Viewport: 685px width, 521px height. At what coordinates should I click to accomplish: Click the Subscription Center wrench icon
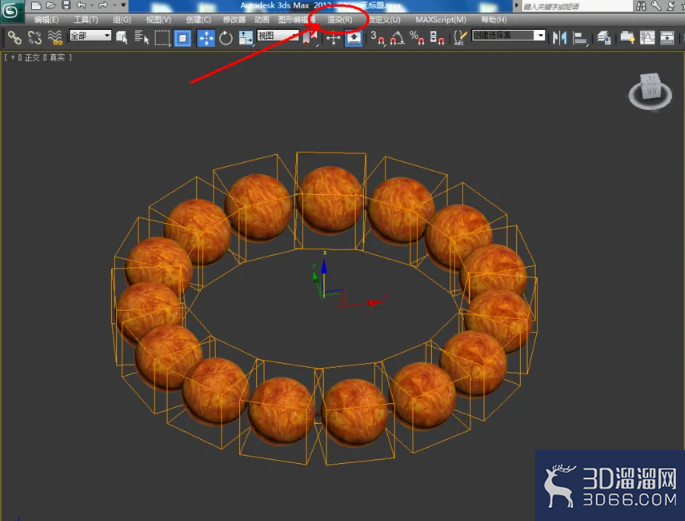click(x=656, y=6)
